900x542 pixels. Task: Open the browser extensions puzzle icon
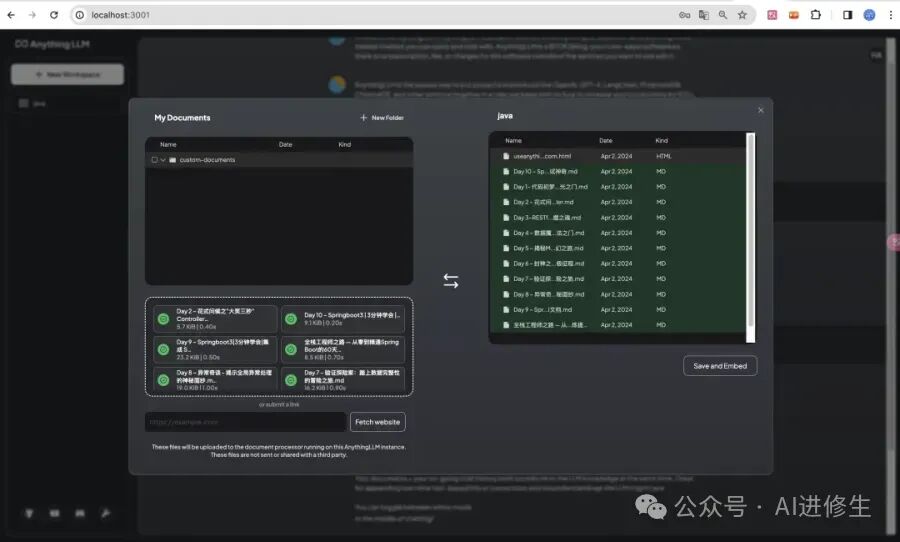click(816, 15)
